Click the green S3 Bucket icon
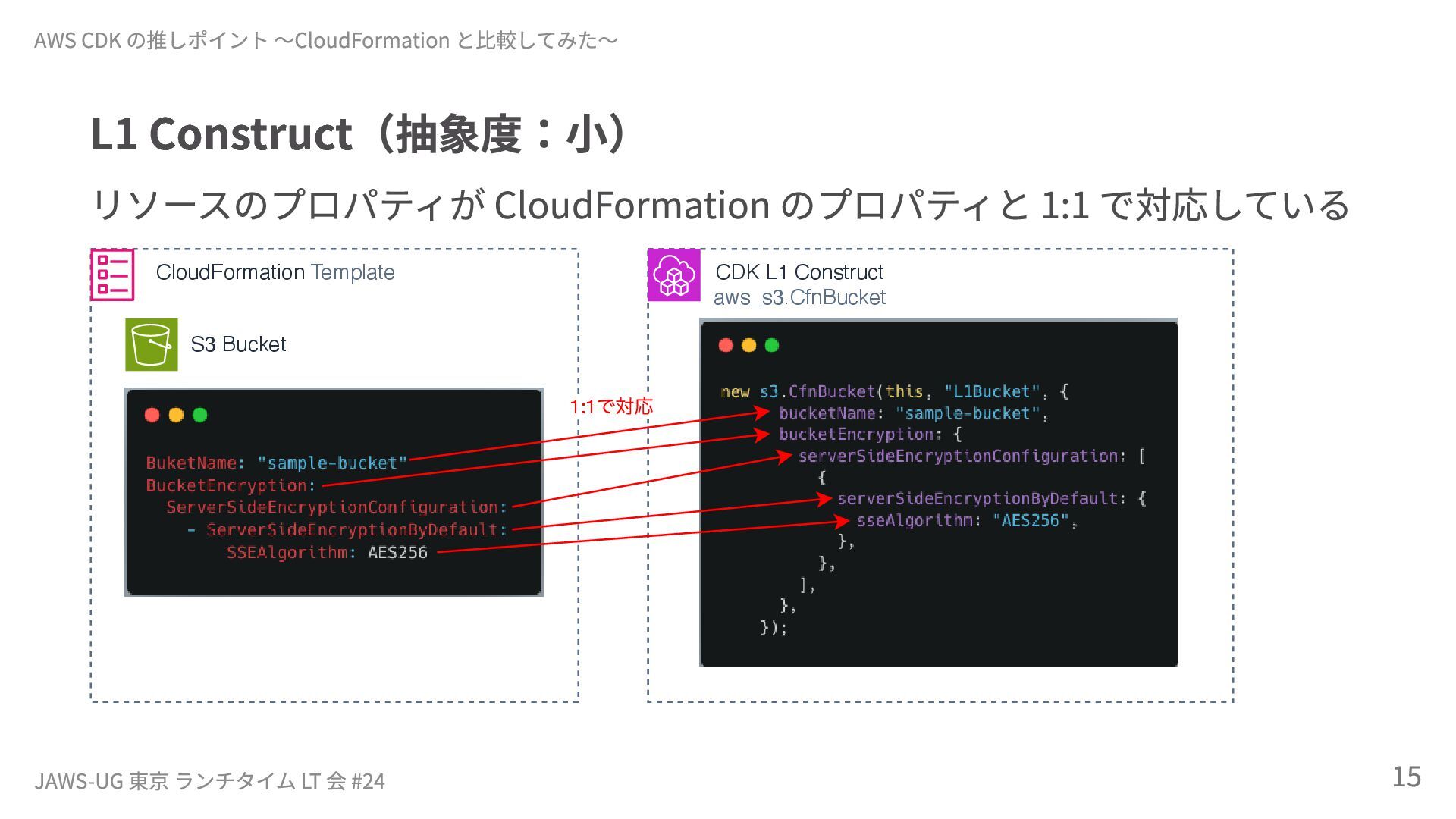This screenshot has height=819, width=1456. click(x=152, y=344)
